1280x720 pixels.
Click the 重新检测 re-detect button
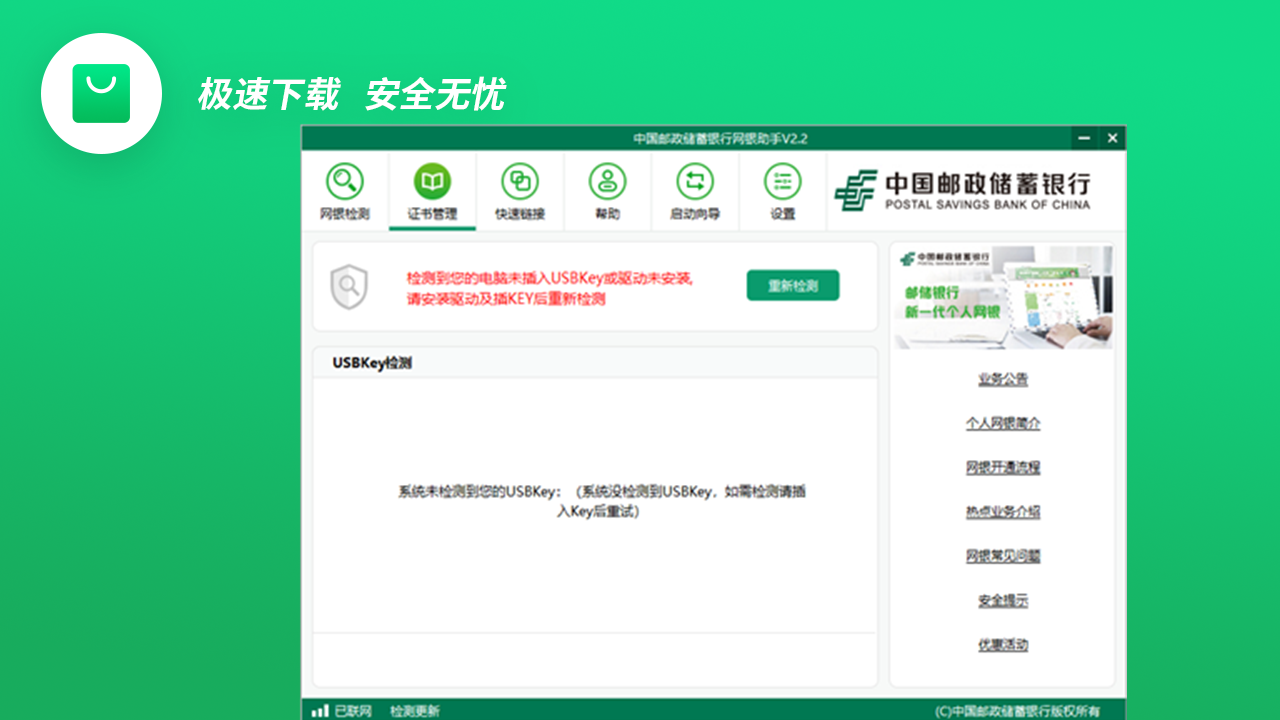tap(792, 285)
